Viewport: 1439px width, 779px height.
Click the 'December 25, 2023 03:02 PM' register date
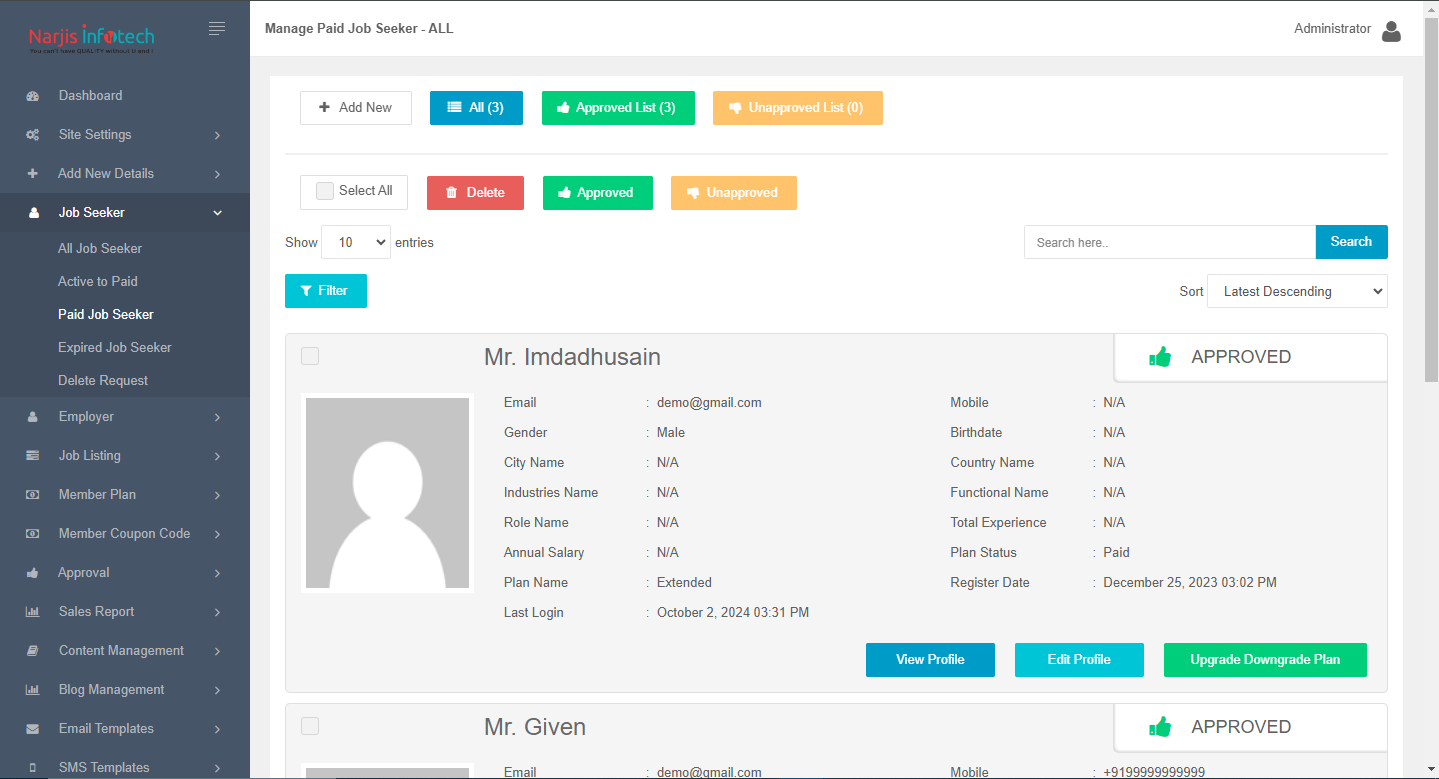[1190, 583]
